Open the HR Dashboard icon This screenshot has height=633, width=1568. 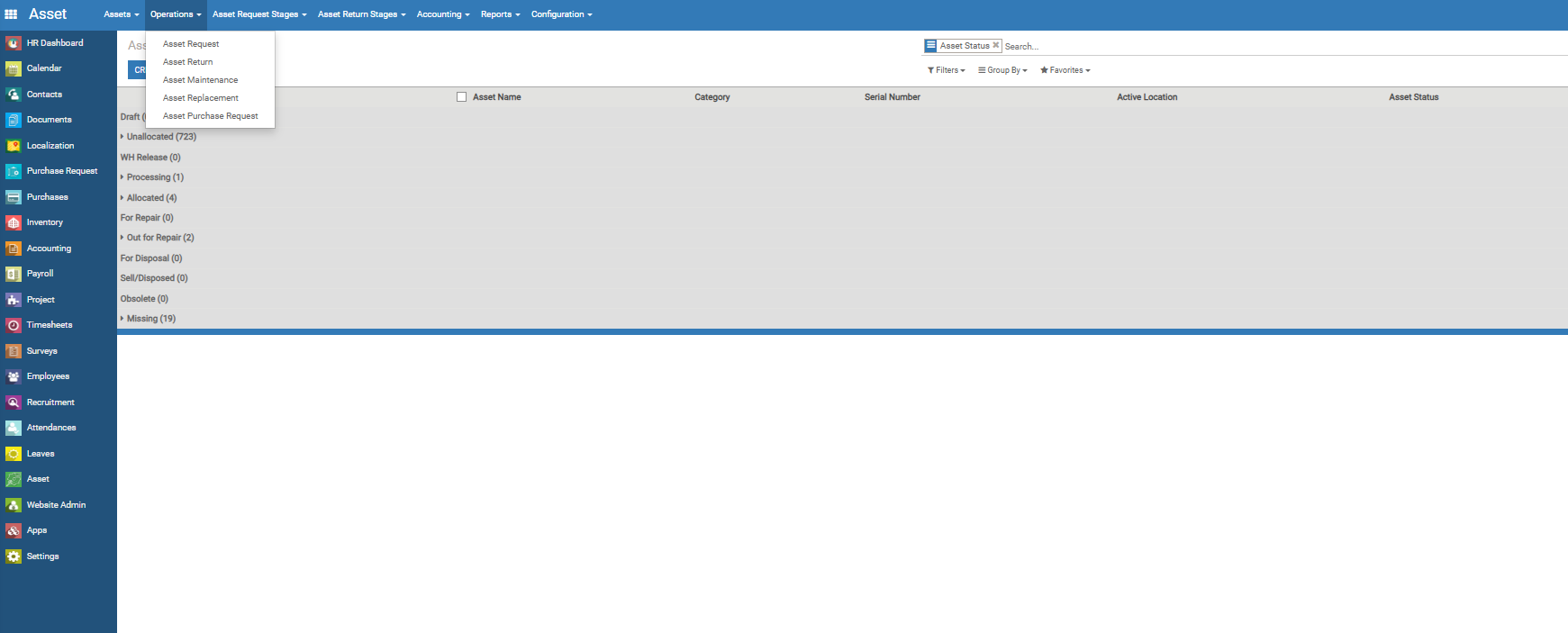tap(14, 43)
